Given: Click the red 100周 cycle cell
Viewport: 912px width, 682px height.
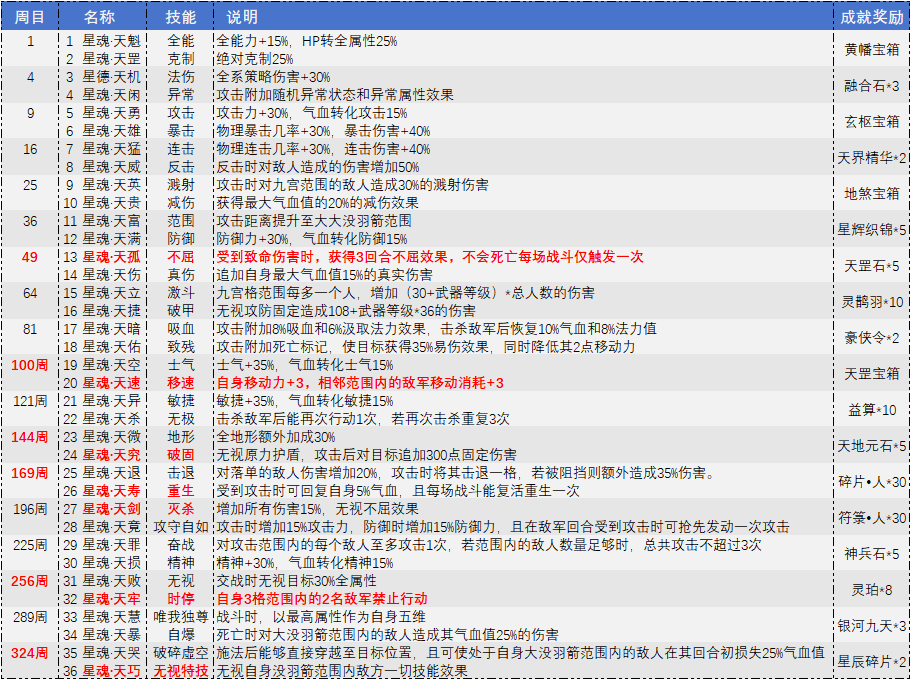Looking at the screenshot, I should (x=30, y=365).
